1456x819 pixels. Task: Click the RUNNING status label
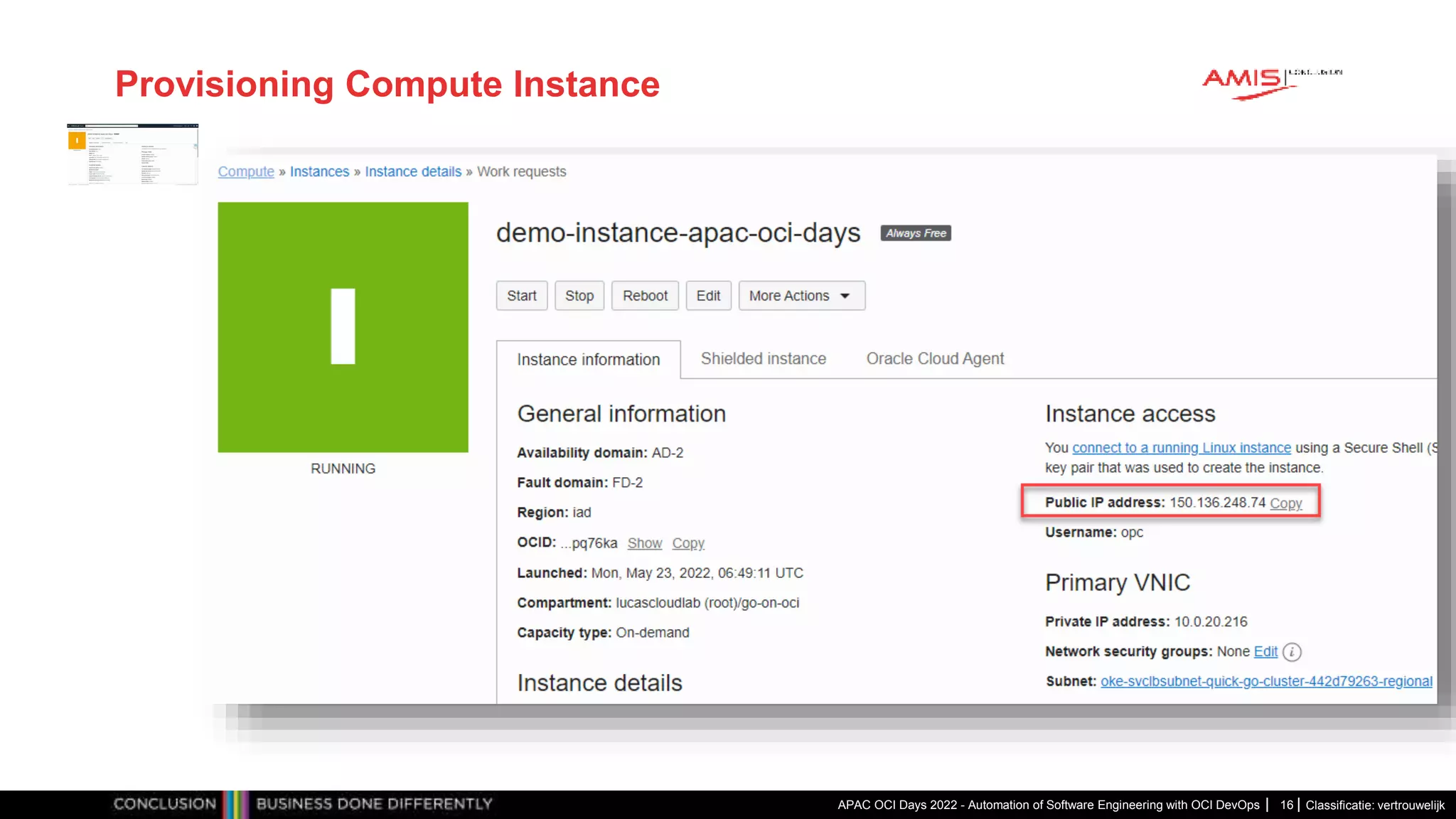point(343,469)
